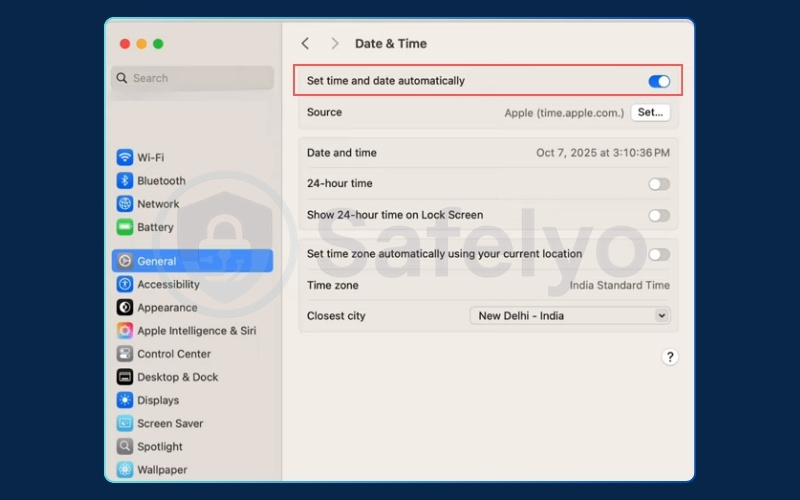Select the Accessibility icon

124,284
